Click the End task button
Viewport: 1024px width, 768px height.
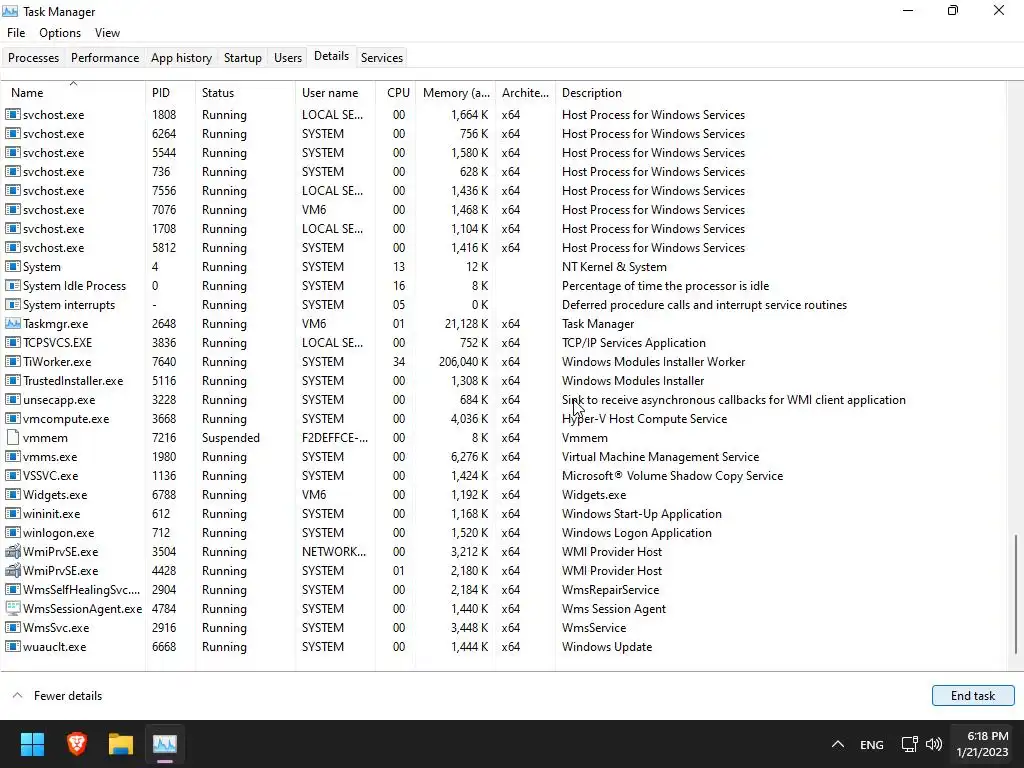click(x=972, y=696)
